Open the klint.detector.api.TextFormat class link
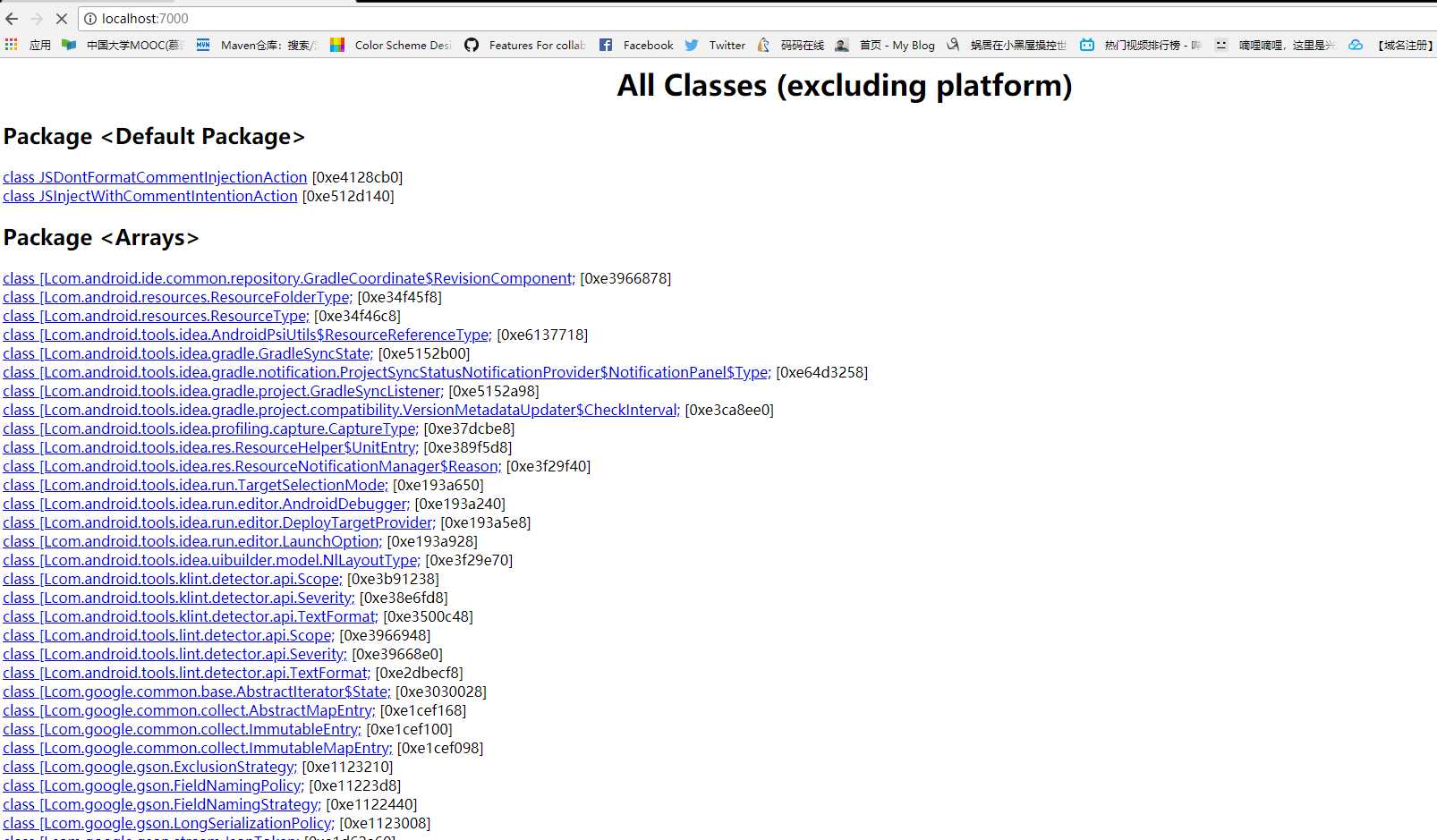The image size is (1437, 840). [x=191, y=616]
